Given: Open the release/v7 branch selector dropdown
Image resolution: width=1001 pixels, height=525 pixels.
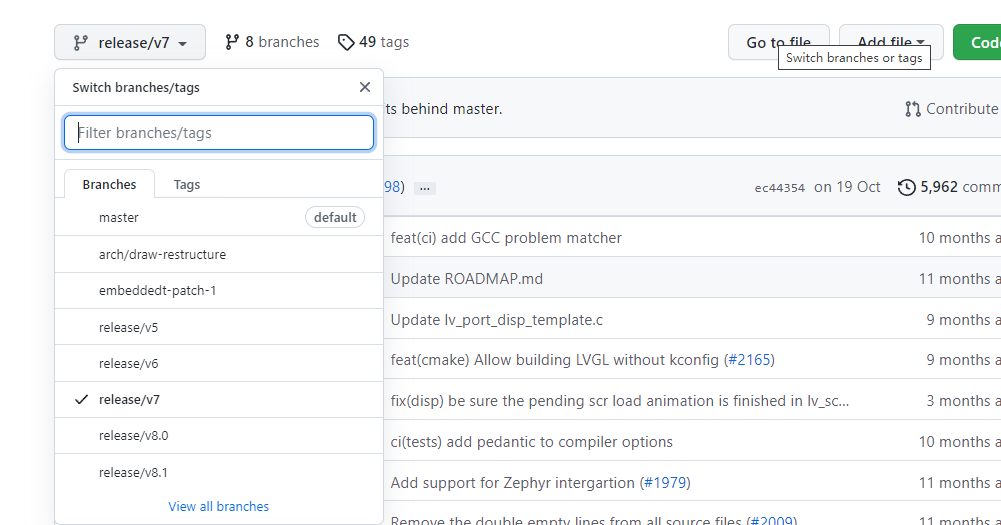Looking at the screenshot, I should click(x=130, y=43).
